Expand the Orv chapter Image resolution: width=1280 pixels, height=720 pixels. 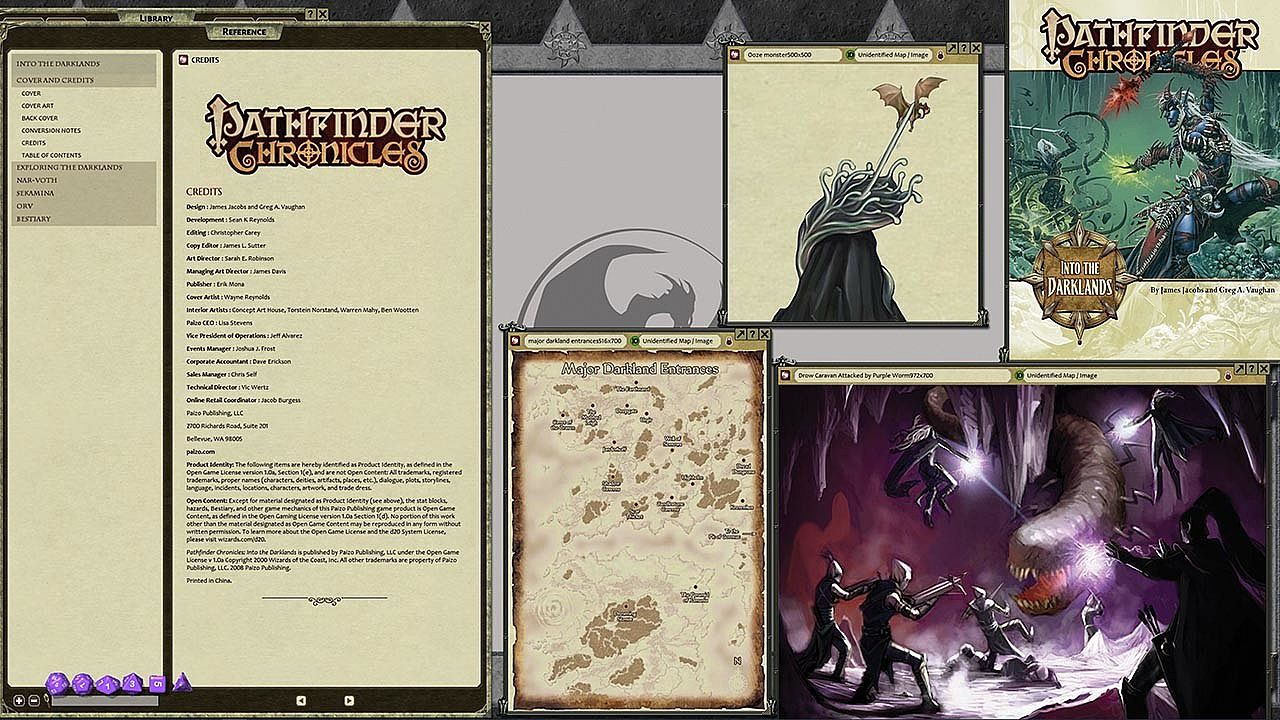[x=85, y=206]
